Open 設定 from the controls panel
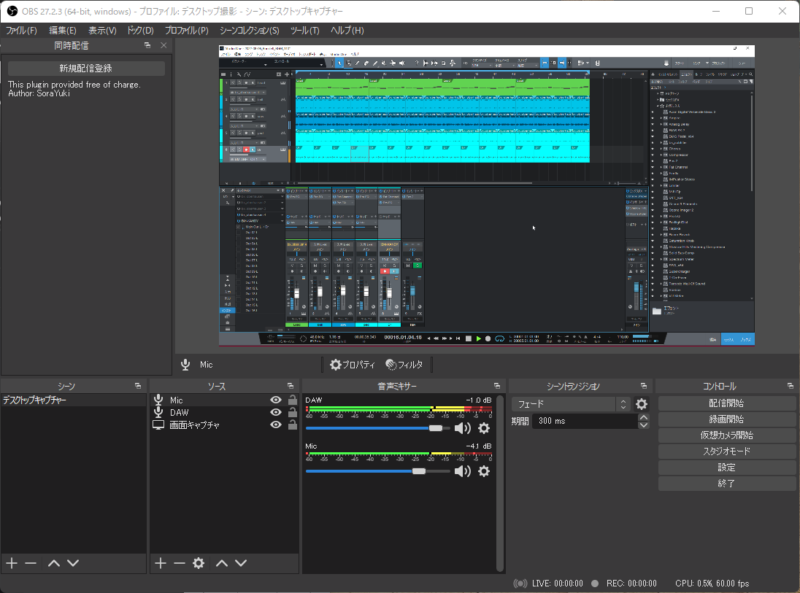Viewport: 800px width, 593px height. pyautogui.click(x=726, y=467)
